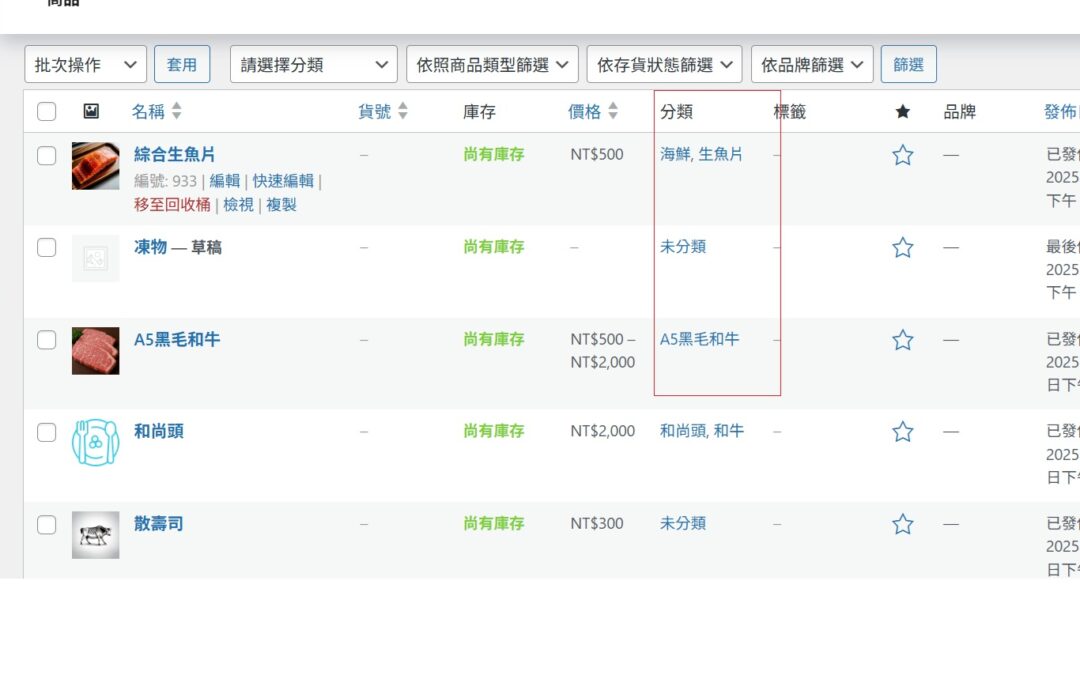
Task: Select the 散壽司 row checkbox
Action: coord(46,524)
